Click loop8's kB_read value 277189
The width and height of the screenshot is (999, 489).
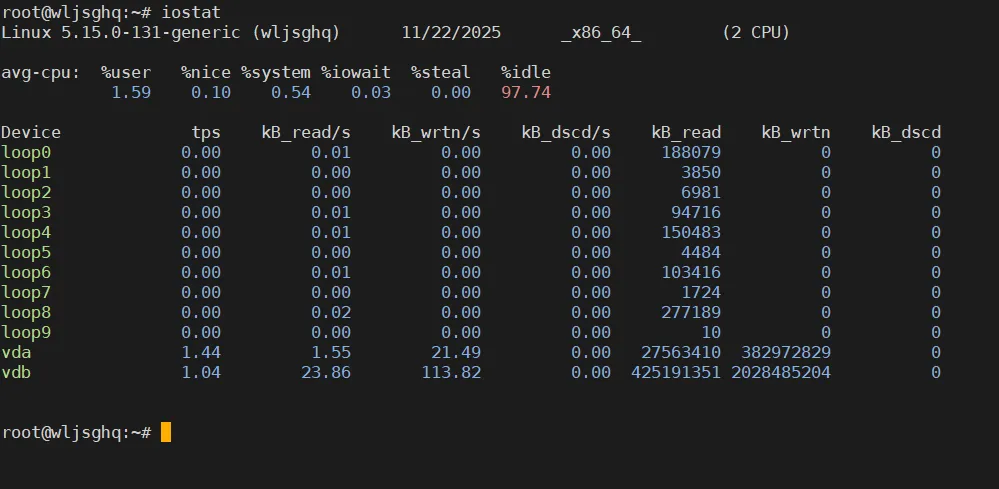click(691, 312)
